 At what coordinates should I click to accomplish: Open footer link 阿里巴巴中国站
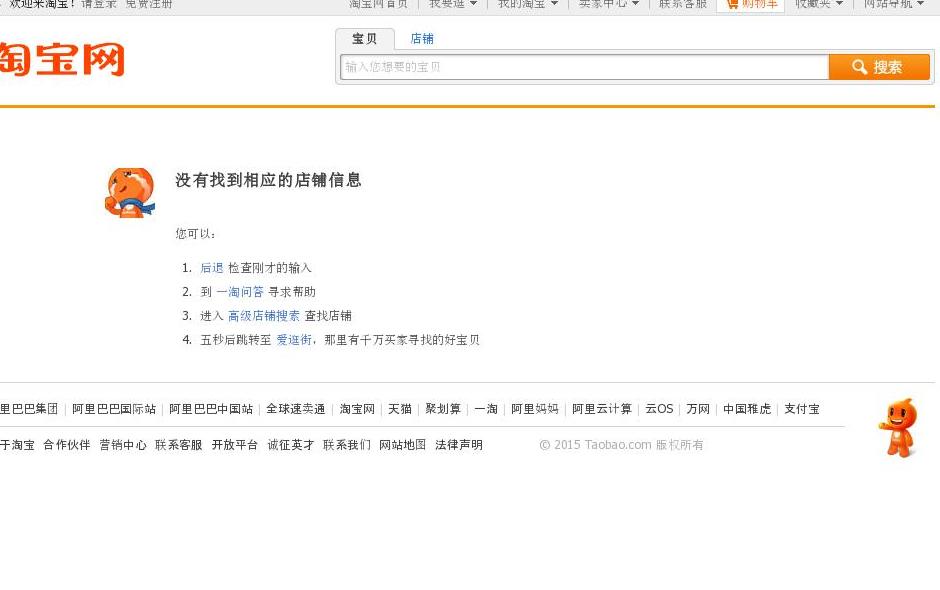tap(211, 409)
